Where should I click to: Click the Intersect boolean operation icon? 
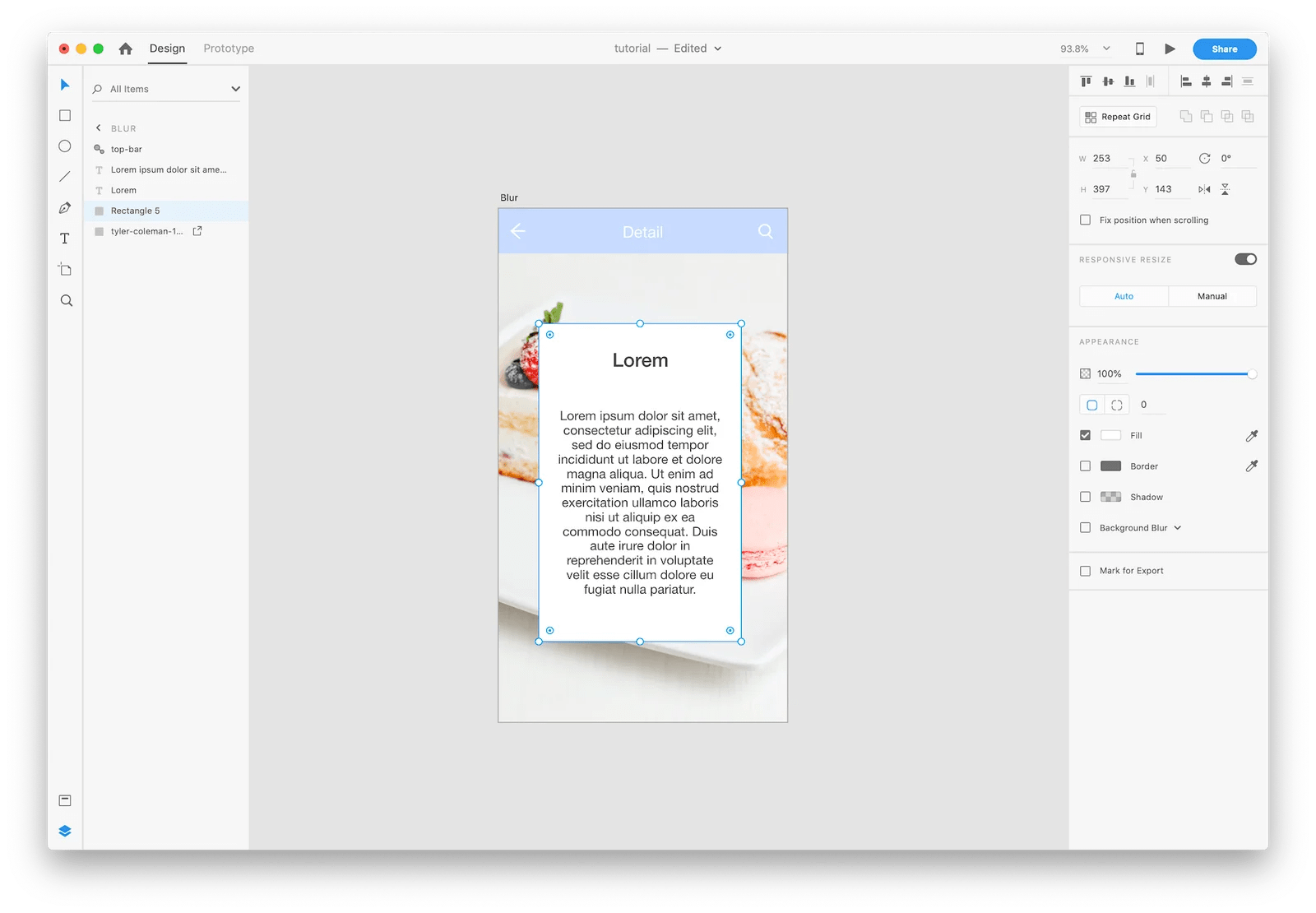1227,116
